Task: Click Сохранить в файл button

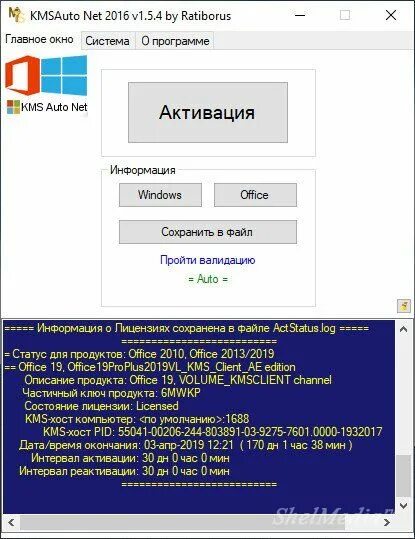Action: tap(208, 232)
